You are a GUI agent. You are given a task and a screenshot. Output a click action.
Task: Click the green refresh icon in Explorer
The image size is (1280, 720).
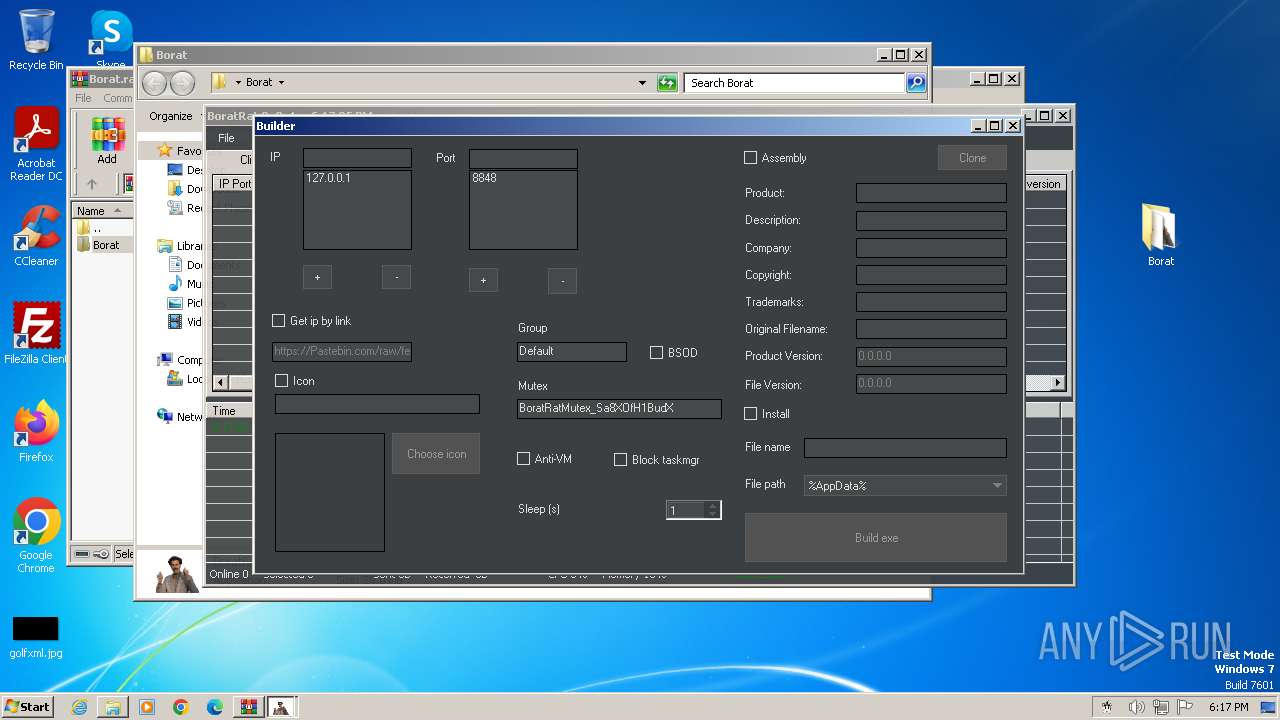click(667, 83)
